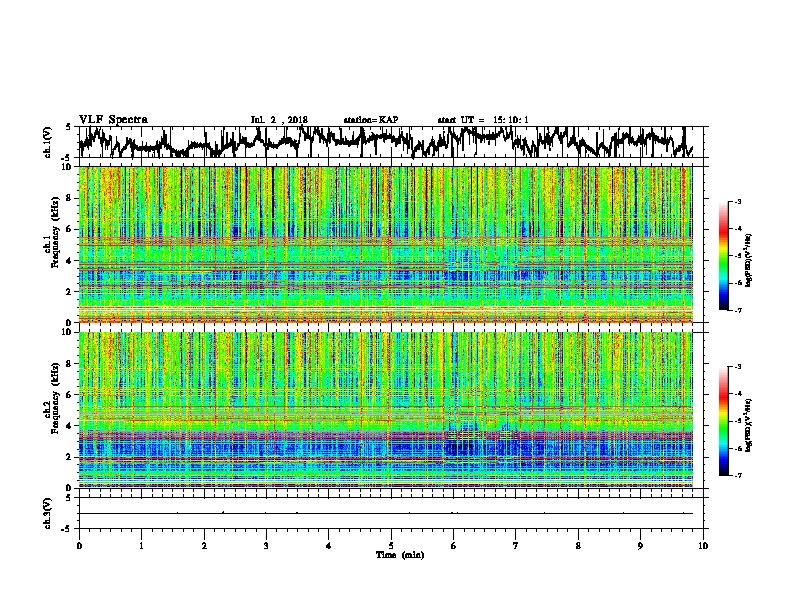Click the "-3" tick on ch.2 colorbar

click(x=737, y=367)
